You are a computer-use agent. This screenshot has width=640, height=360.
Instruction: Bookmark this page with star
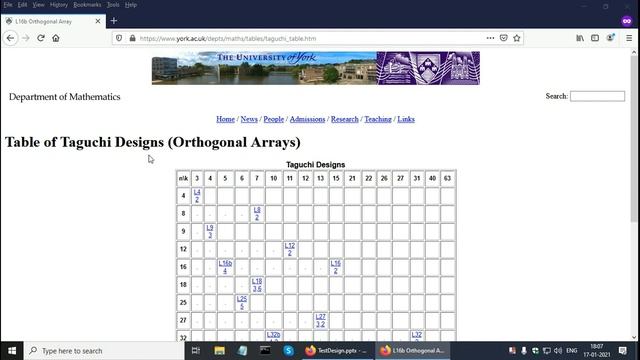[x=517, y=38]
